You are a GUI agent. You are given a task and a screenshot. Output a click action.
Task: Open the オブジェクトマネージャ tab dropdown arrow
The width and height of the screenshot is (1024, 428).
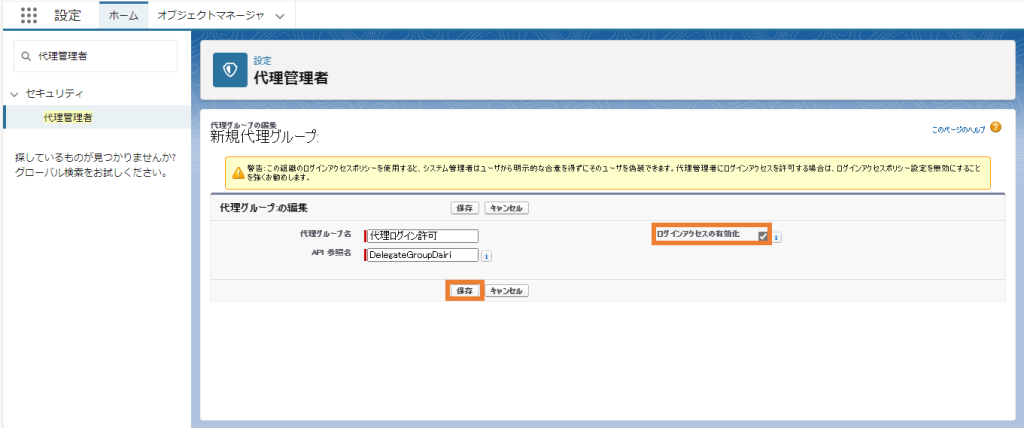(280, 16)
